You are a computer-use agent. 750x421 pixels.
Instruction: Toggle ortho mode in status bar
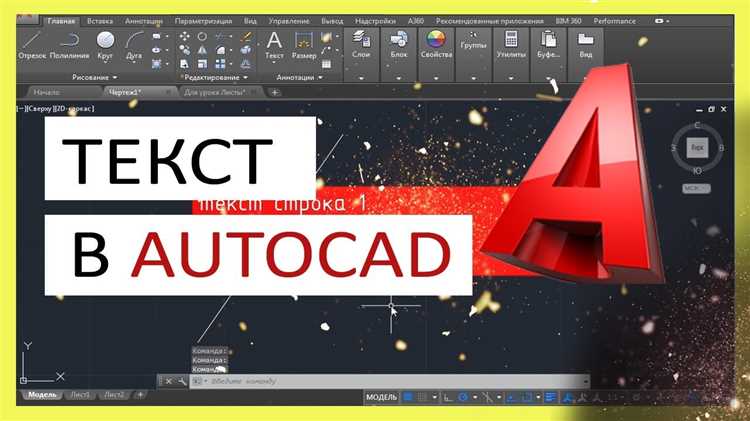pyautogui.click(x=448, y=397)
